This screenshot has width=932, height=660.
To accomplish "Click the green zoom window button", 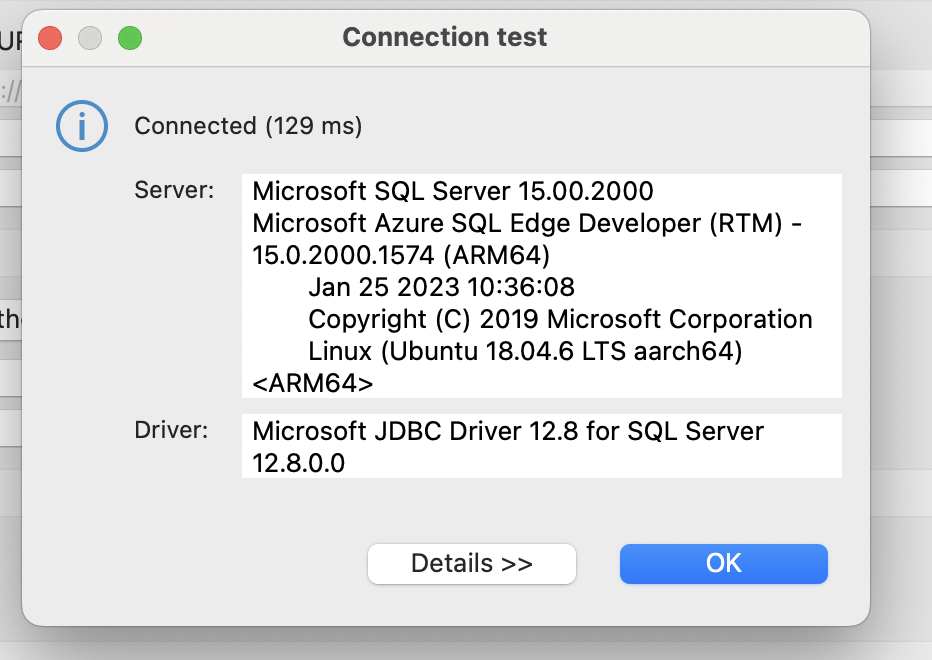I will tap(130, 39).
